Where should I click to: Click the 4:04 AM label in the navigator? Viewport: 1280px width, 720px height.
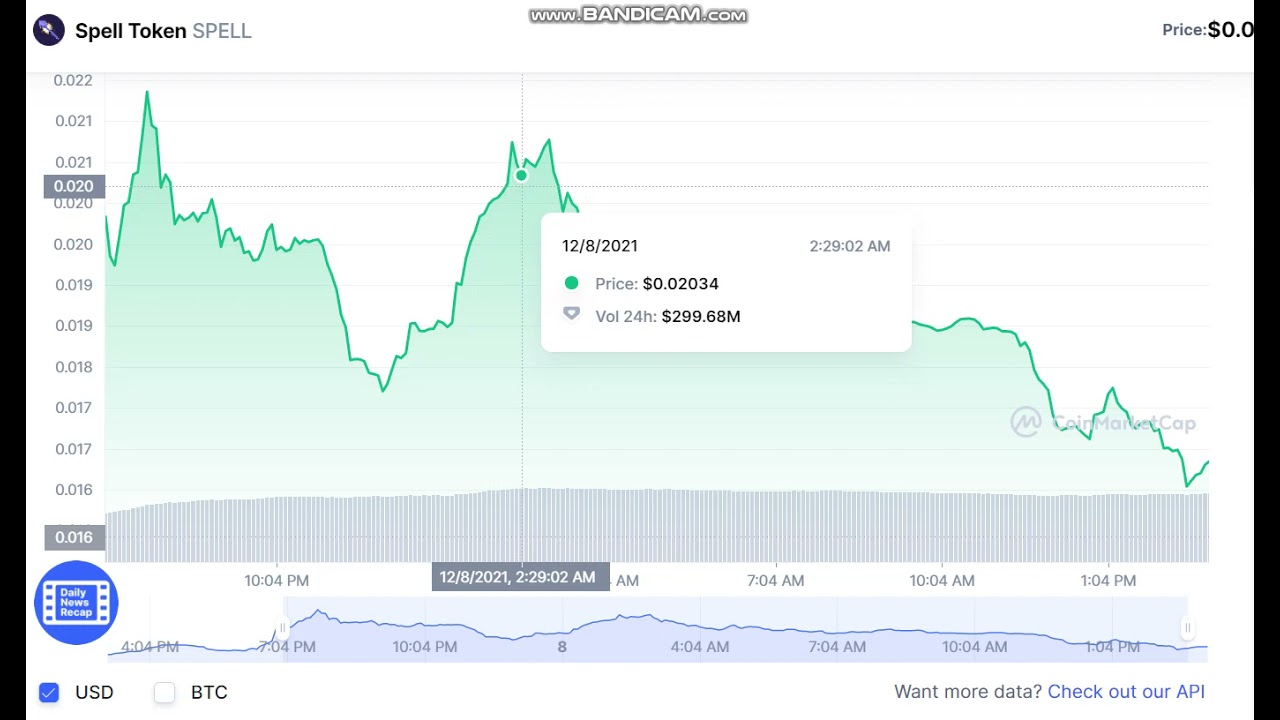click(x=700, y=647)
